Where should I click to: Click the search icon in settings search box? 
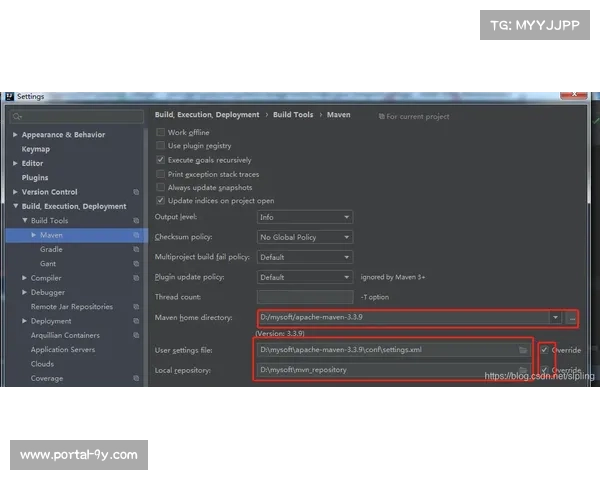click(16, 117)
